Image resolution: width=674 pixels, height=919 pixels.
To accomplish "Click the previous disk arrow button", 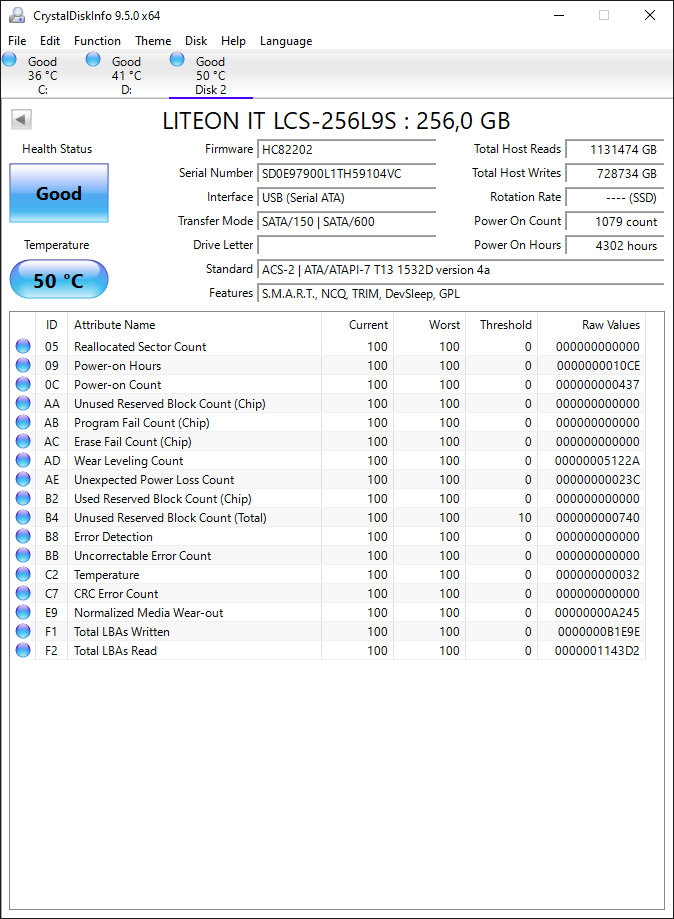I will pyautogui.click(x=21, y=120).
